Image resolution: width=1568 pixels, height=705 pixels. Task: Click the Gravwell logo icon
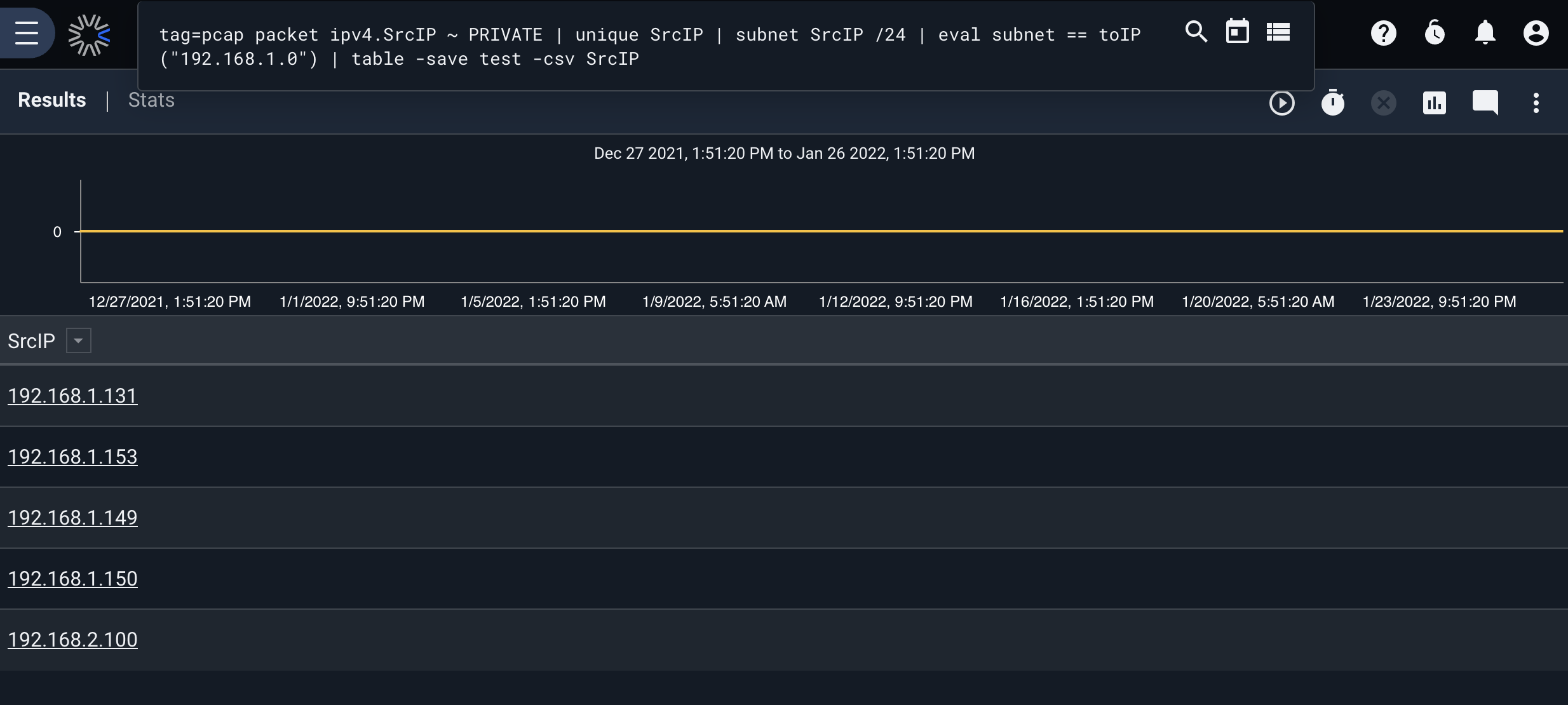pos(89,35)
